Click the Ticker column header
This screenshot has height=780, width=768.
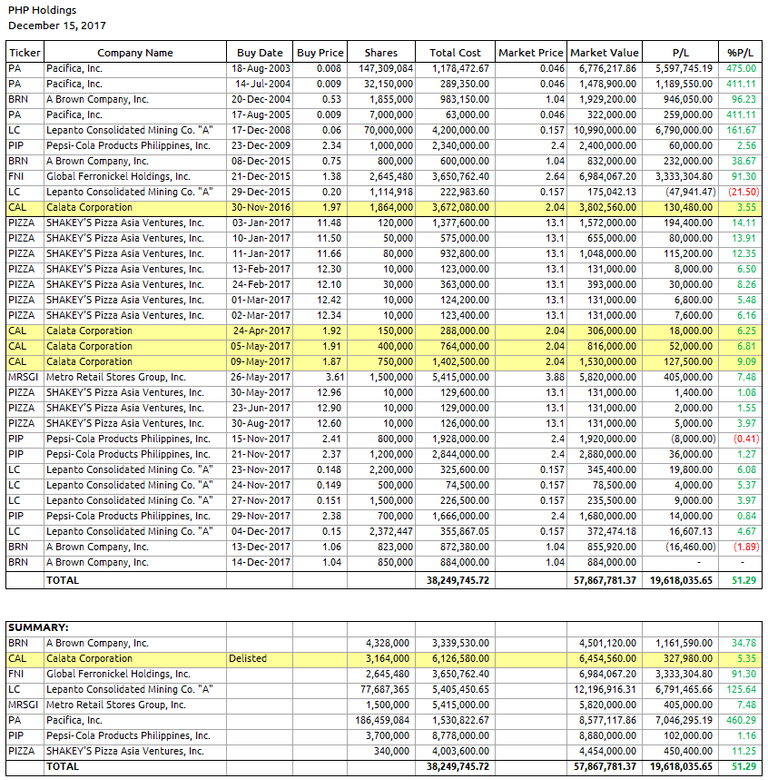[x=25, y=53]
